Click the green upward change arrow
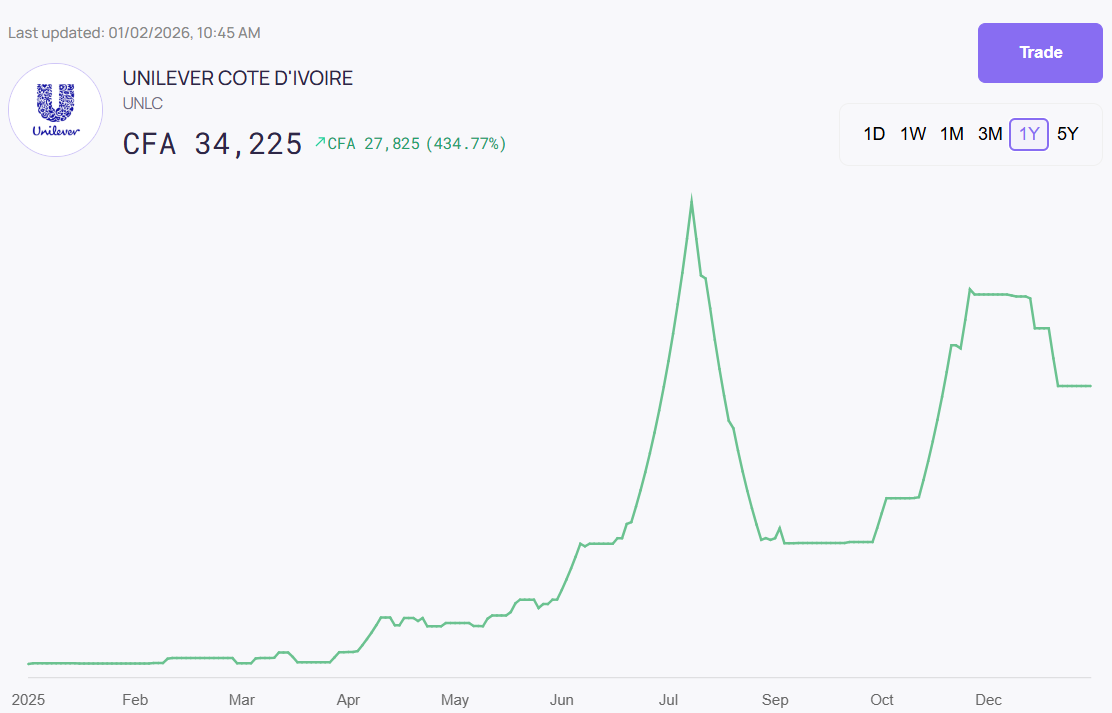 coord(320,143)
